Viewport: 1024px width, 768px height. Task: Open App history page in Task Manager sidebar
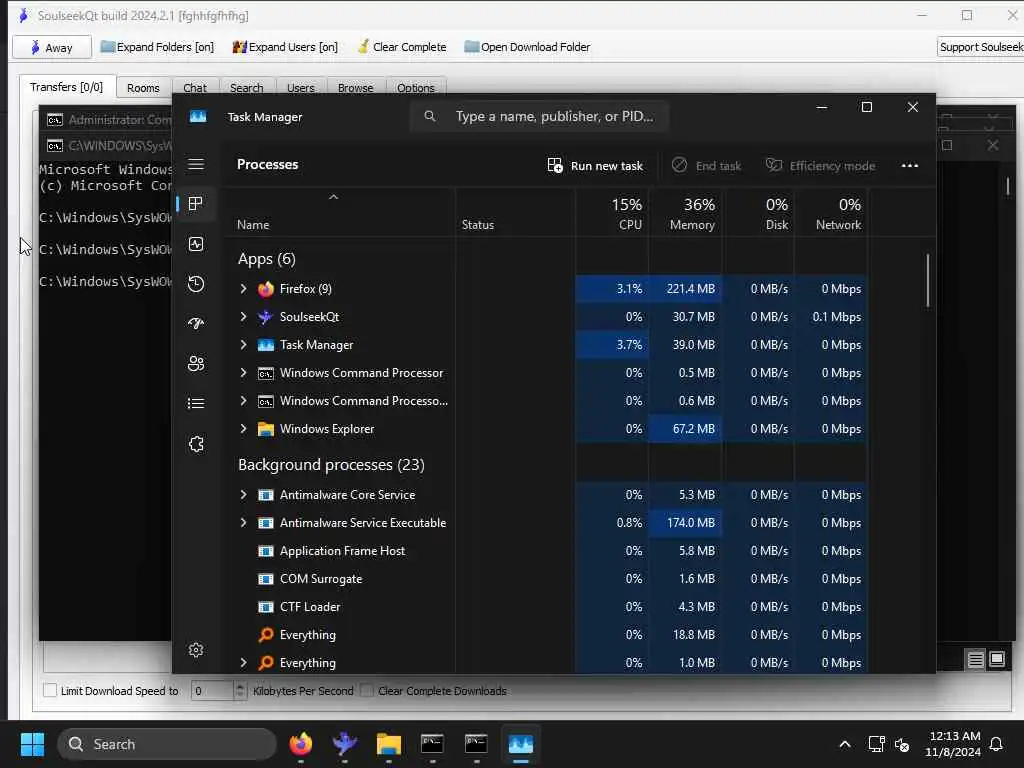click(x=196, y=284)
